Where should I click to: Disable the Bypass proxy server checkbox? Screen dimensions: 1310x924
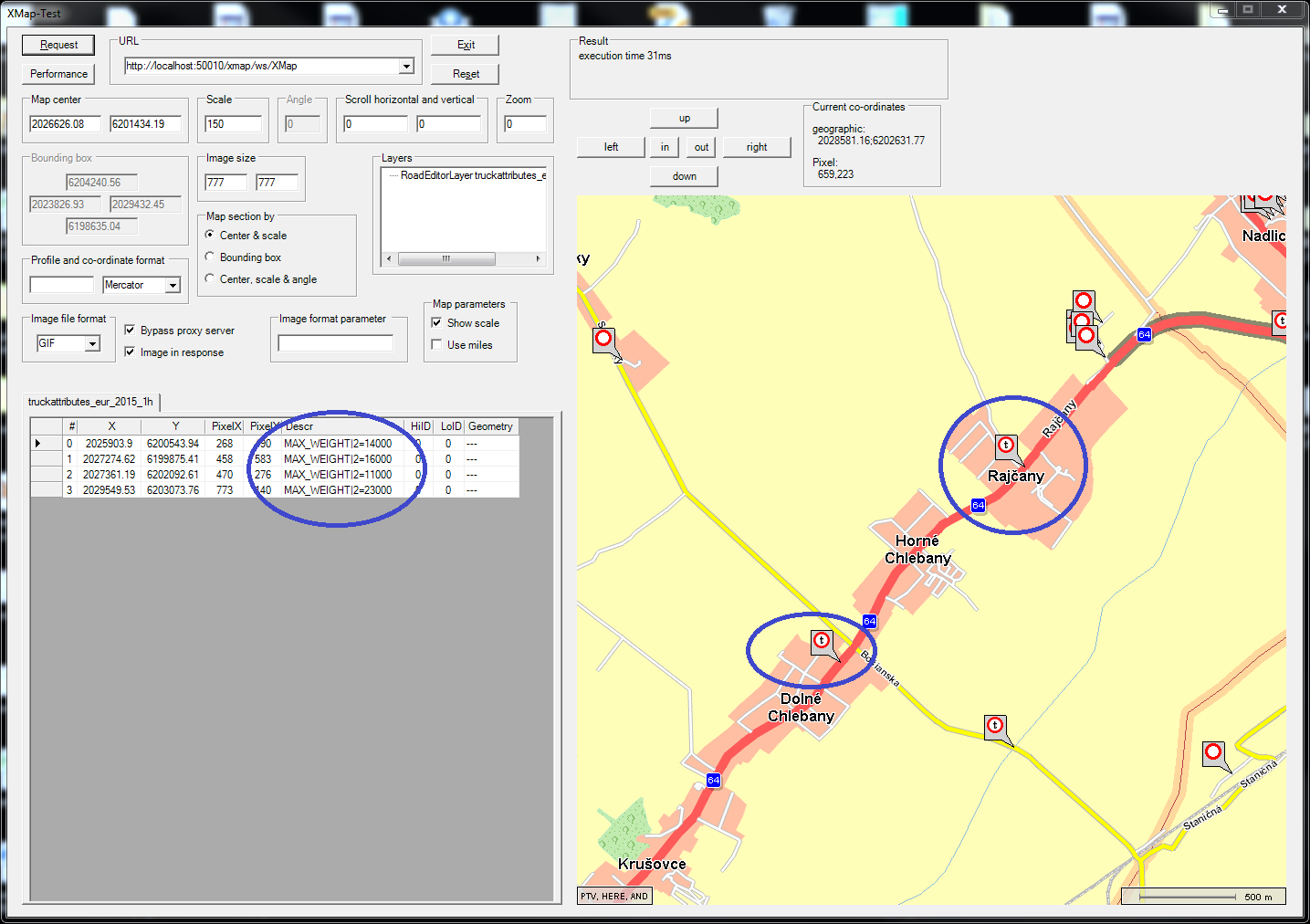(x=130, y=331)
